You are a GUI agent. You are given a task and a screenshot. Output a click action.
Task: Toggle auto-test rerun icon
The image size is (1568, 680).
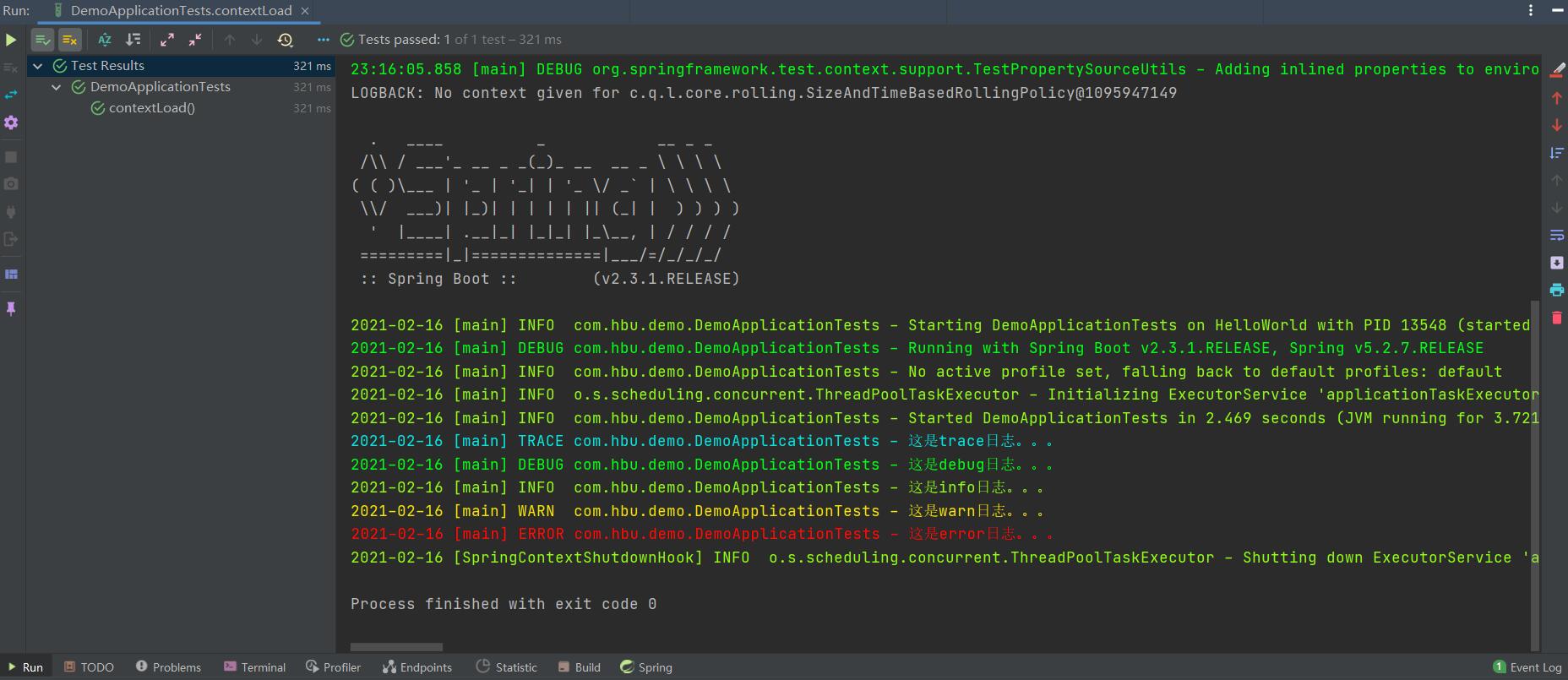click(11, 95)
